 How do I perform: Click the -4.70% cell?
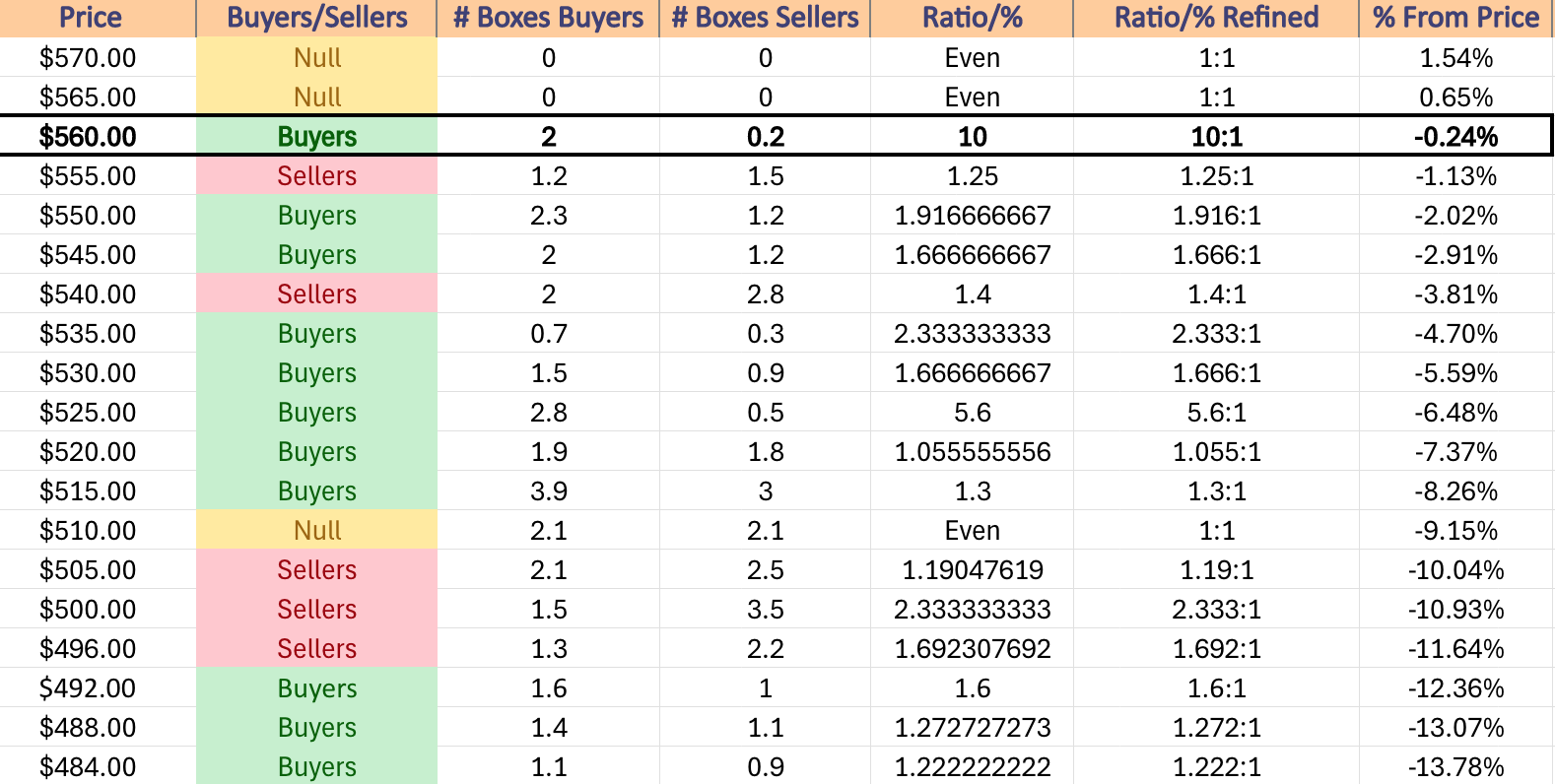1455,333
